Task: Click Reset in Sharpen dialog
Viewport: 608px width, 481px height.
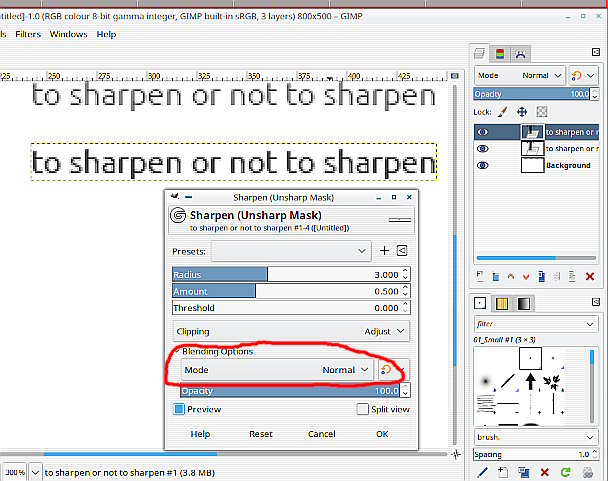Action: (261, 434)
